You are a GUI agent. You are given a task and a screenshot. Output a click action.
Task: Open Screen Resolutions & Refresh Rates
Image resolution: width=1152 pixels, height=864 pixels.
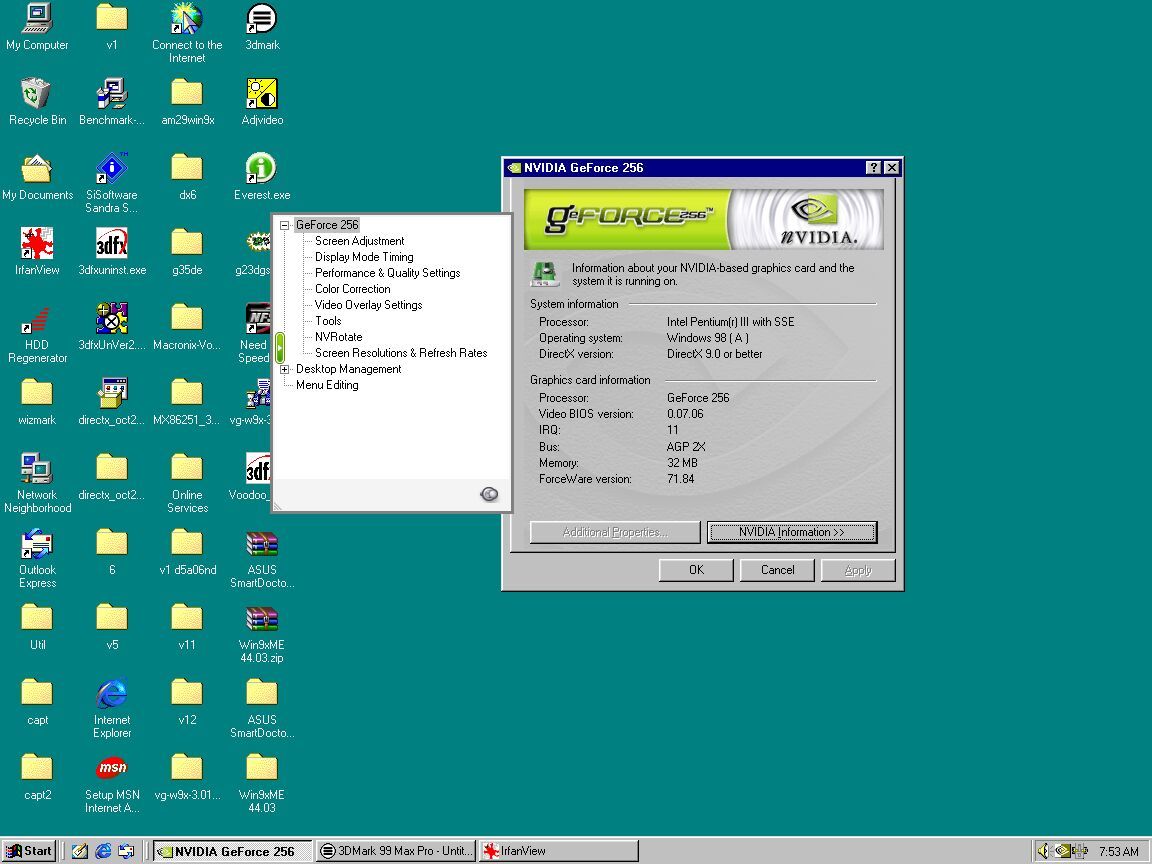(401, 353)
